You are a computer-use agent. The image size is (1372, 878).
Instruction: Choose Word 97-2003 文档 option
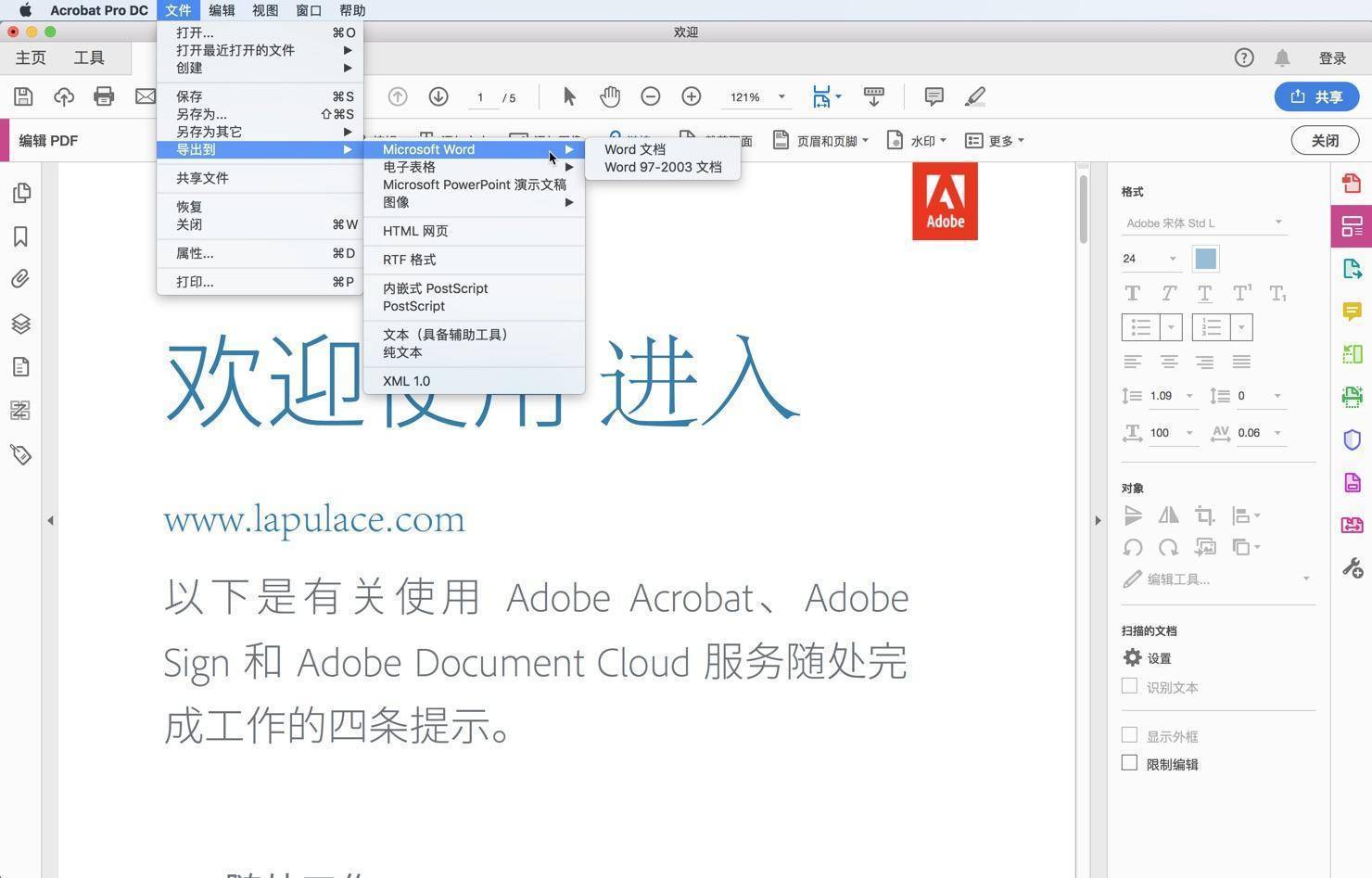pos(663,167)
